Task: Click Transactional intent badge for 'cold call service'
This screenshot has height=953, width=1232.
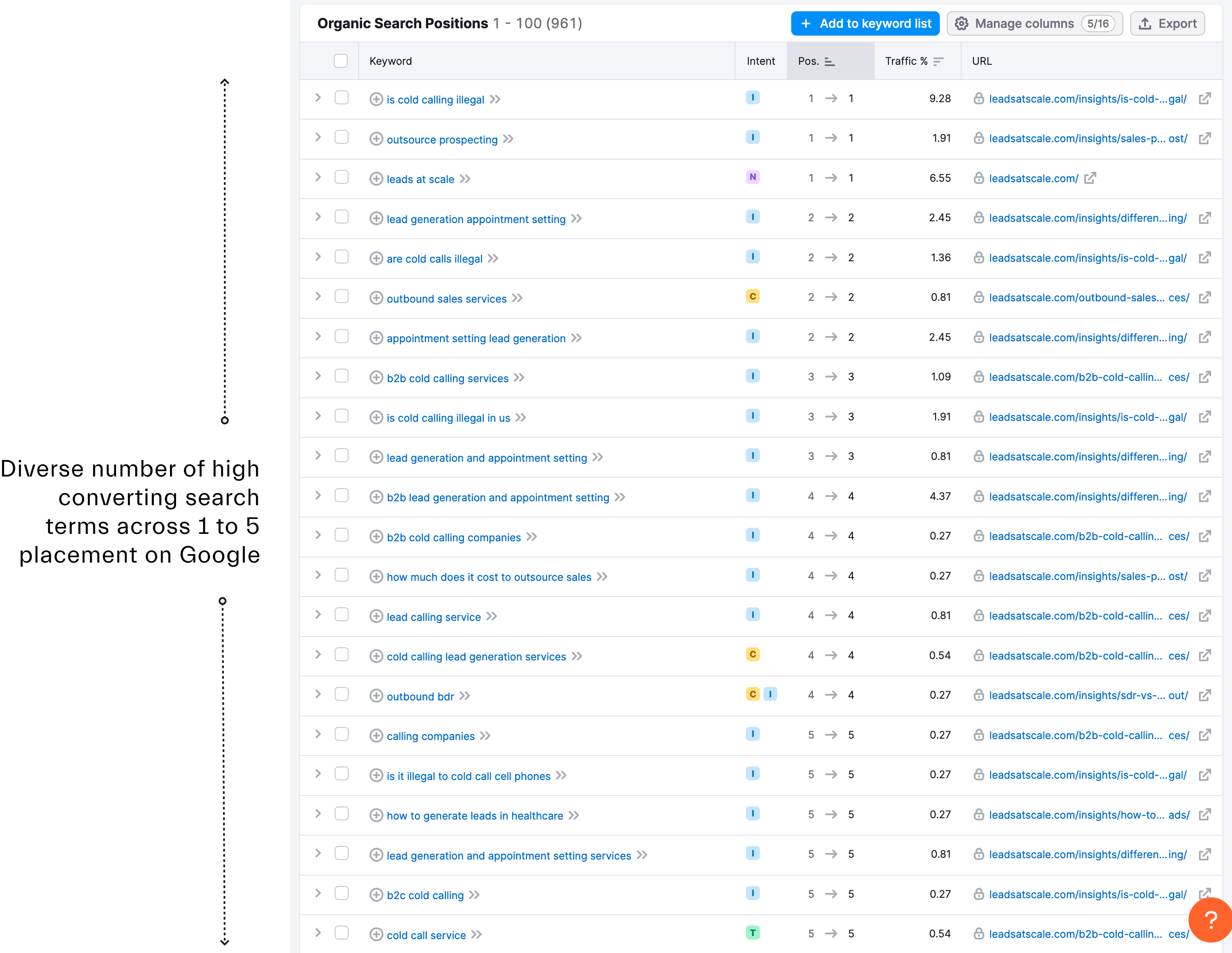Action: coord(753,933)
